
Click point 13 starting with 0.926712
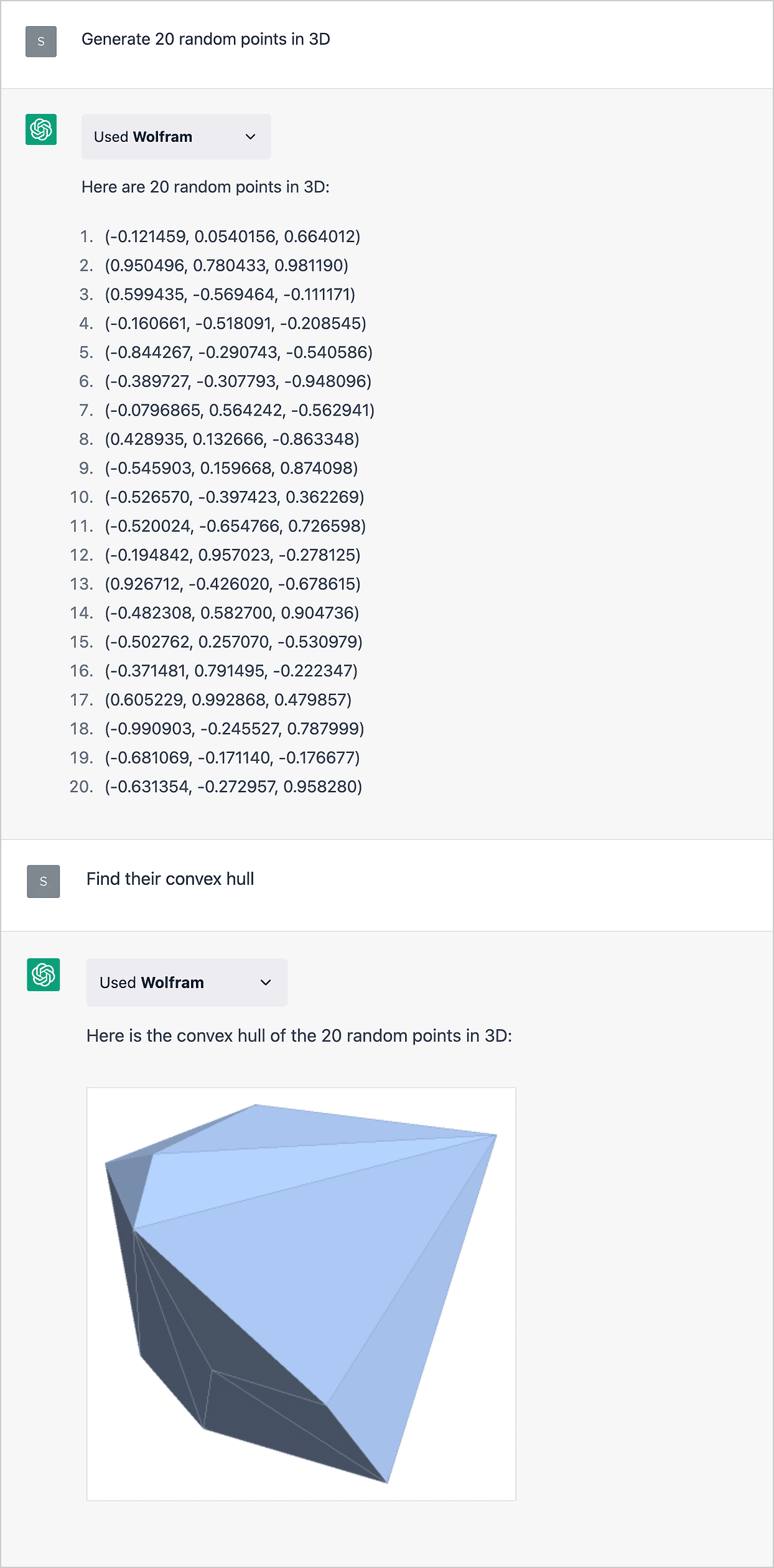[233, 584]
